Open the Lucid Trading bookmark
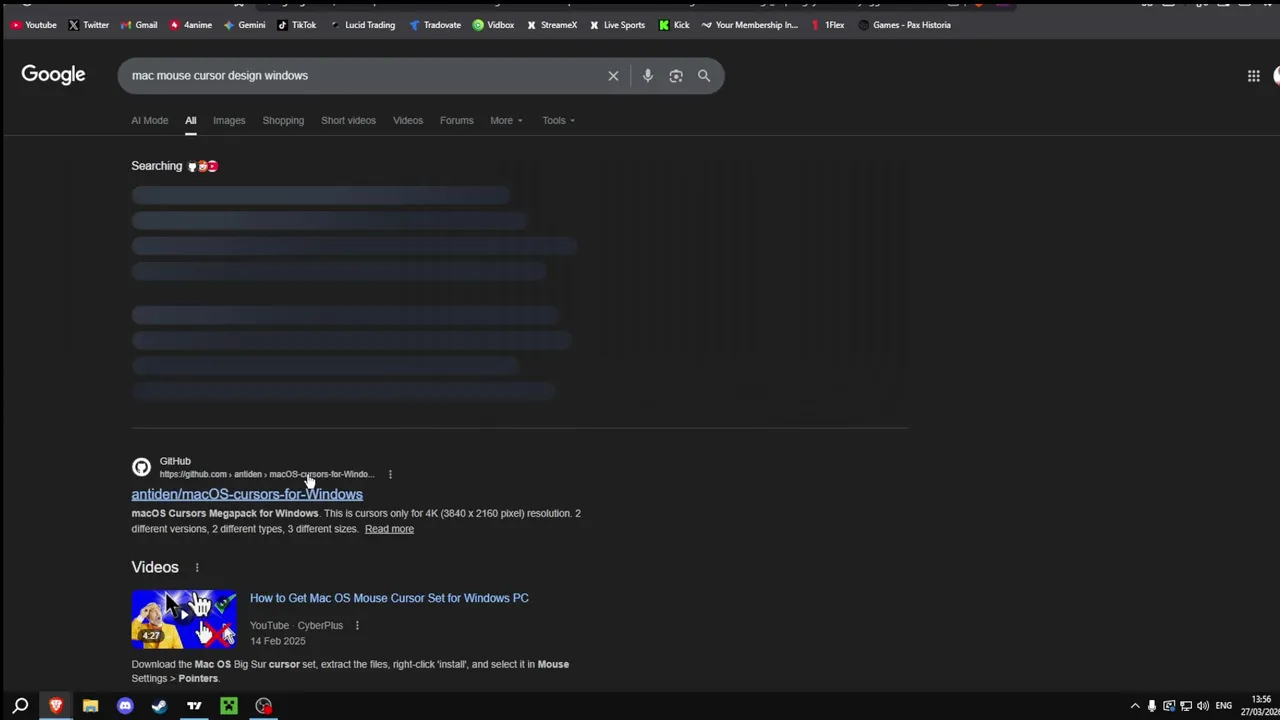 362,25
